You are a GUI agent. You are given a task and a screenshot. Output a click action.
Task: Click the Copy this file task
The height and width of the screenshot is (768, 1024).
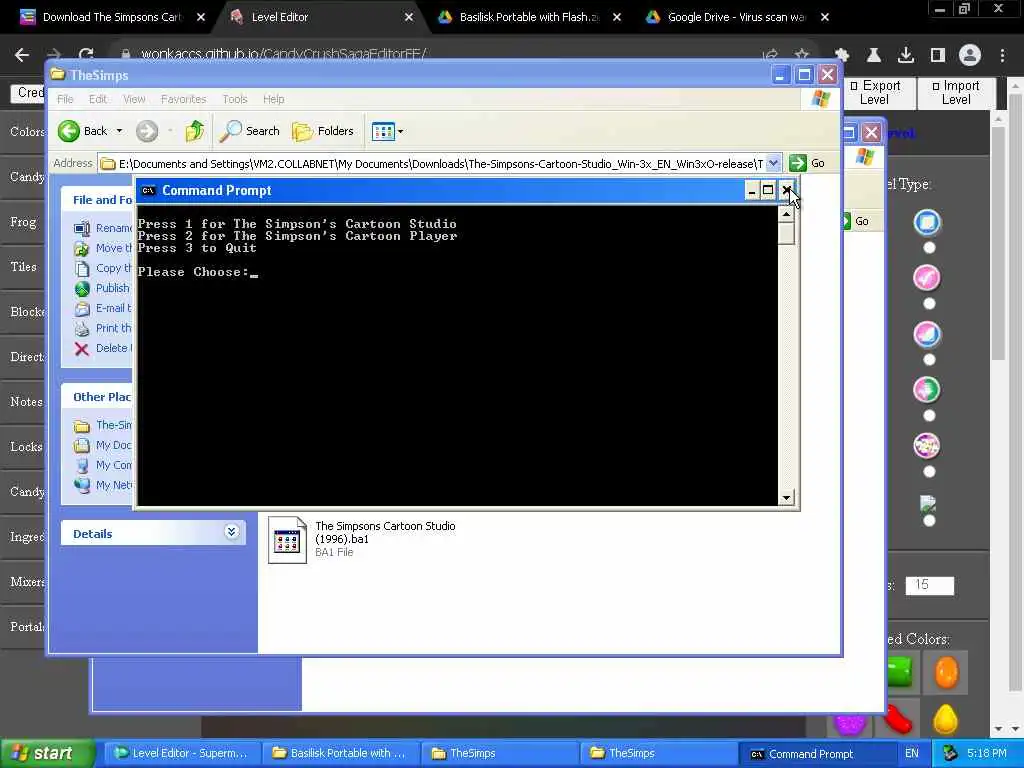pyautogui.click(x=103, y=268)
